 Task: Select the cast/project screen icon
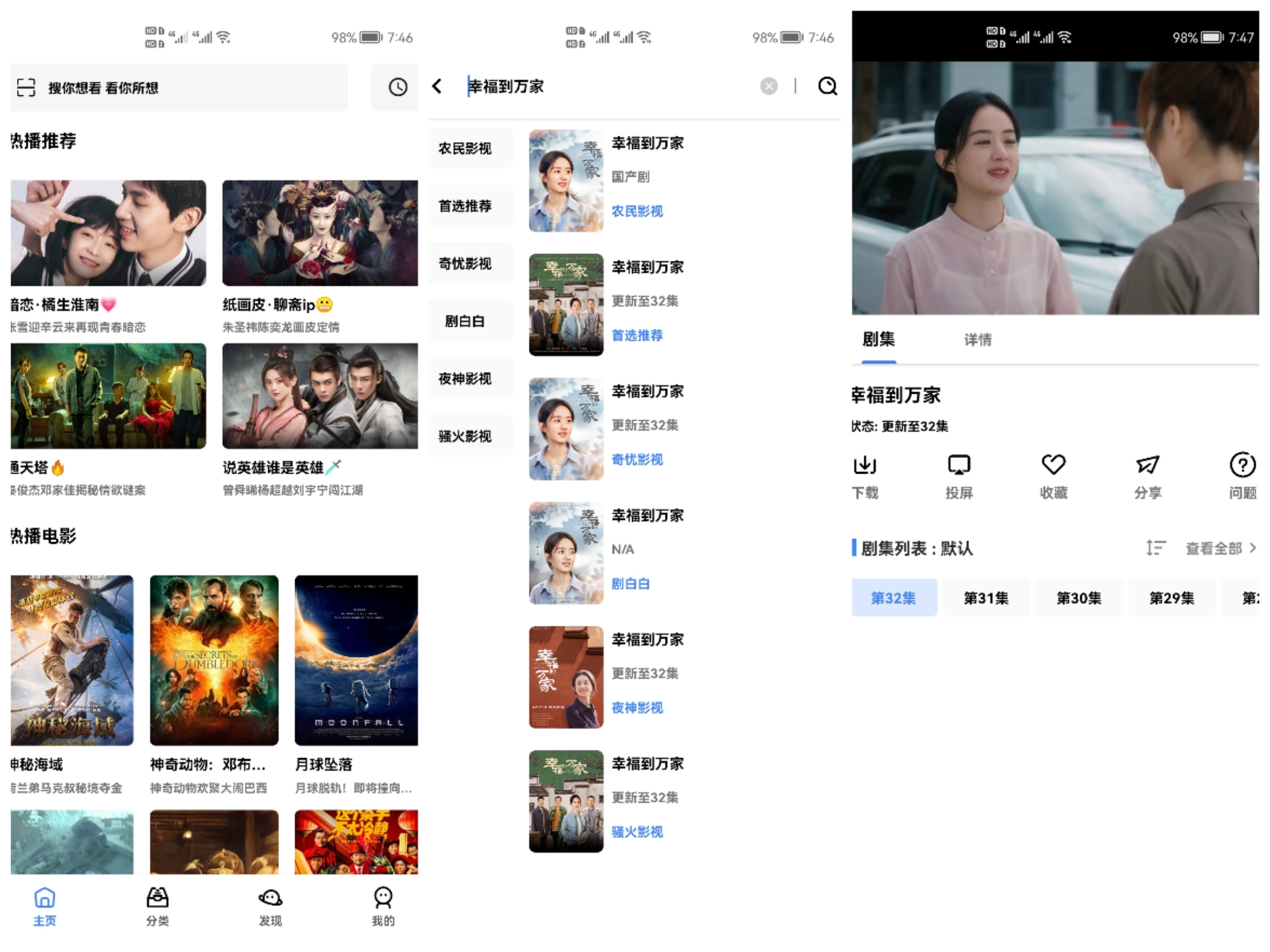(x=955, y=463)
